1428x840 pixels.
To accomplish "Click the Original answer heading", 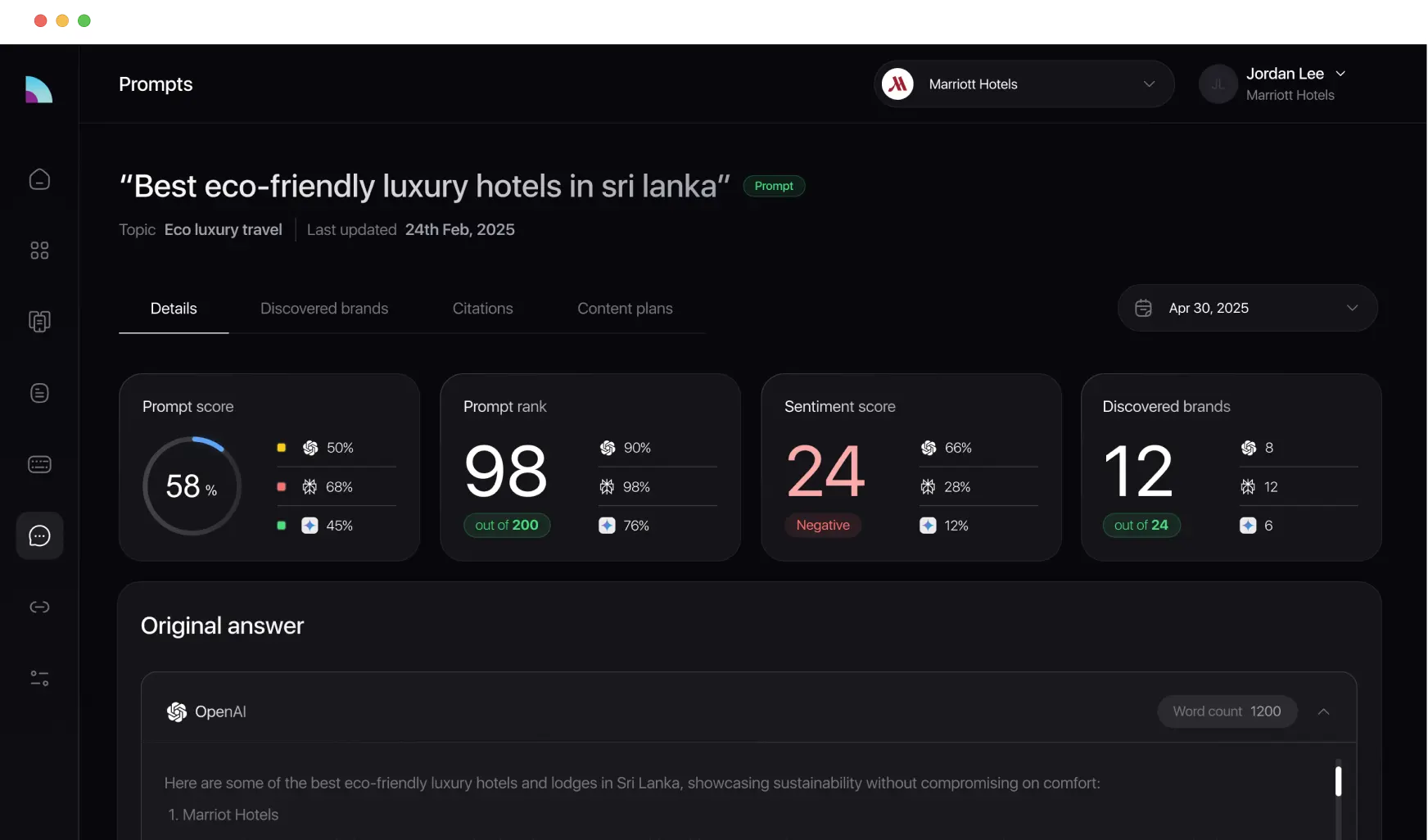I will click(x=222, y=625).
